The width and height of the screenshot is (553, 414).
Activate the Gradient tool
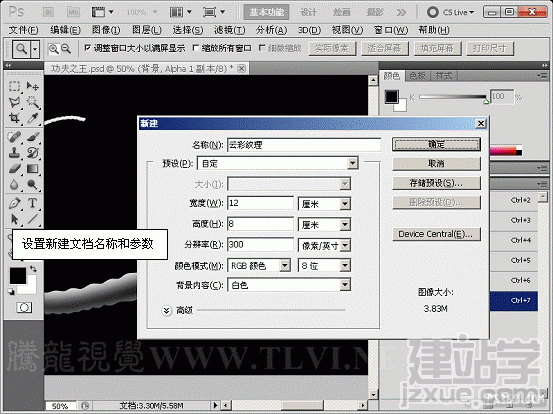pos(32,169)
